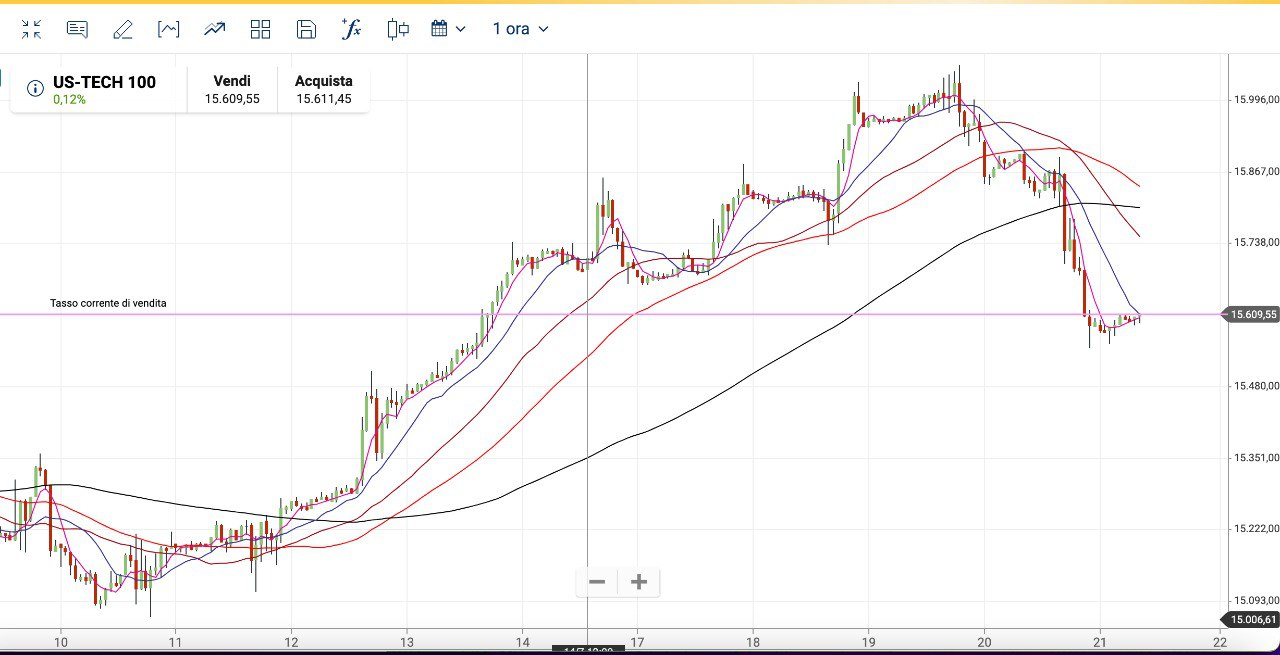Viewport: 1280px width, 655px height.
Task: Click the bracketed chart indicator icon
Action: [169, 29]
